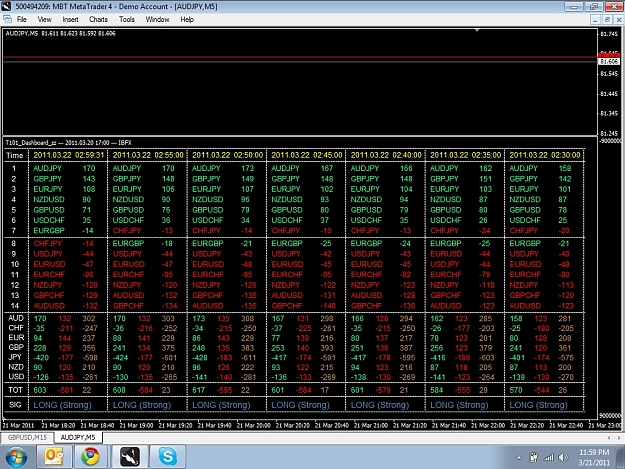
Task: Click AUDJPY 170 in the 02:59:31 column
Action: 64,169
